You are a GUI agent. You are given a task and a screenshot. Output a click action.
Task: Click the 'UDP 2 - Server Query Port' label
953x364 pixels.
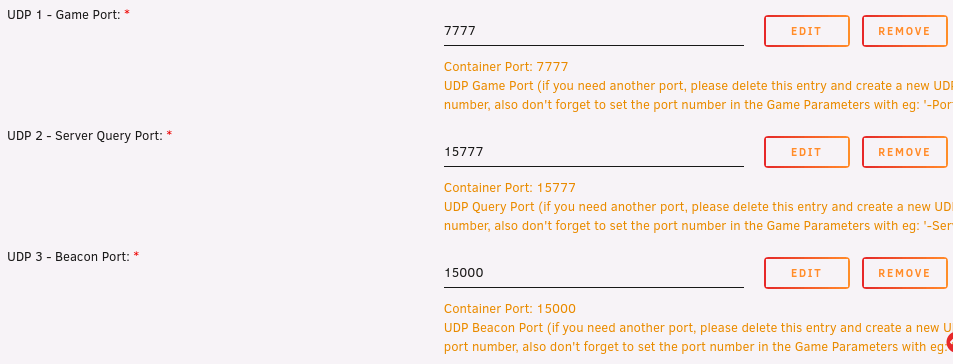coord(85,136)
